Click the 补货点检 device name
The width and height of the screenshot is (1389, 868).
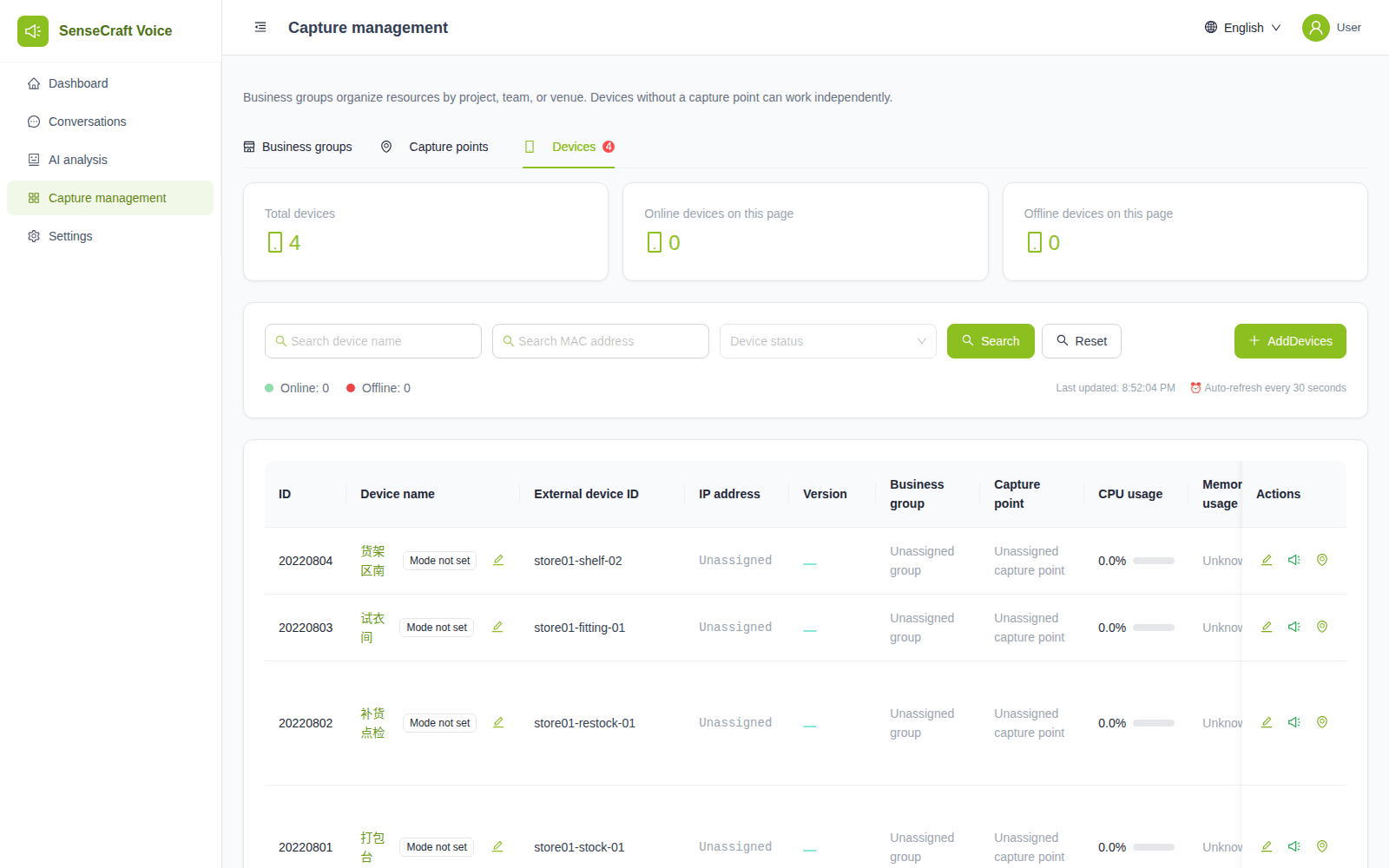(x=372, y=723)
